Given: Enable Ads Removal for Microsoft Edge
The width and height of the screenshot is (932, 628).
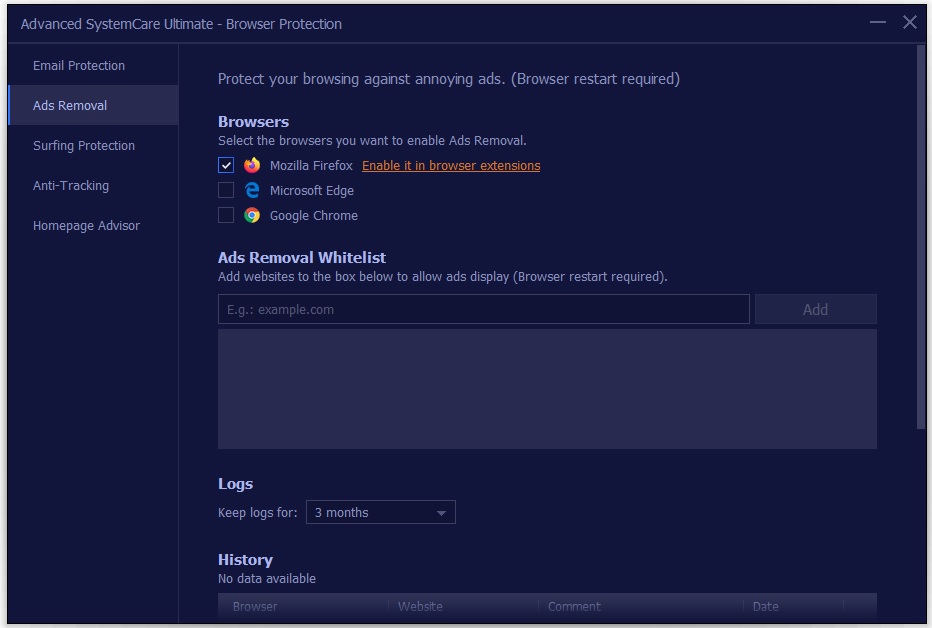Looking at the screenshot, I should pyautogui.click(x=226, y=191).
